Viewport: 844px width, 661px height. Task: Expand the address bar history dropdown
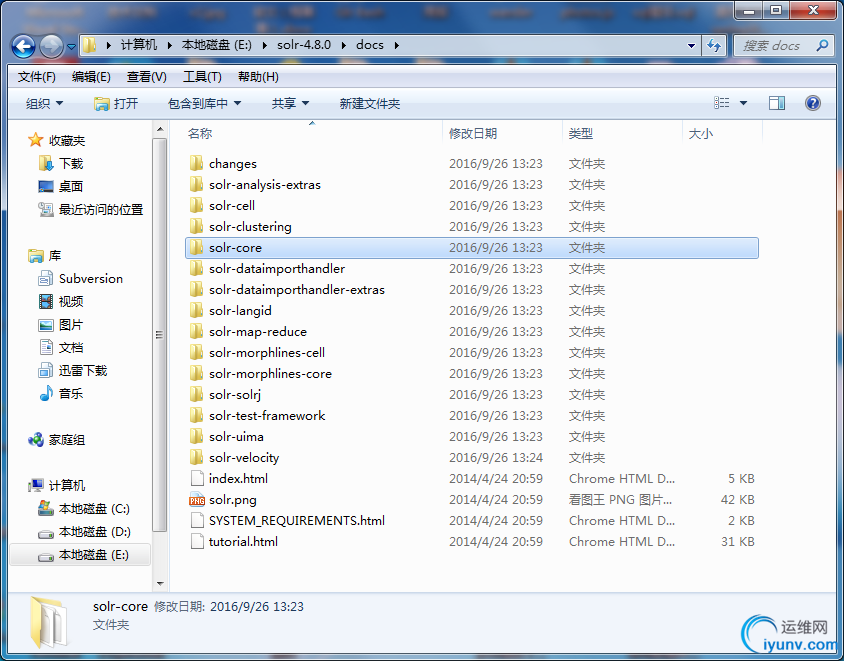click(x=692, y=46)
